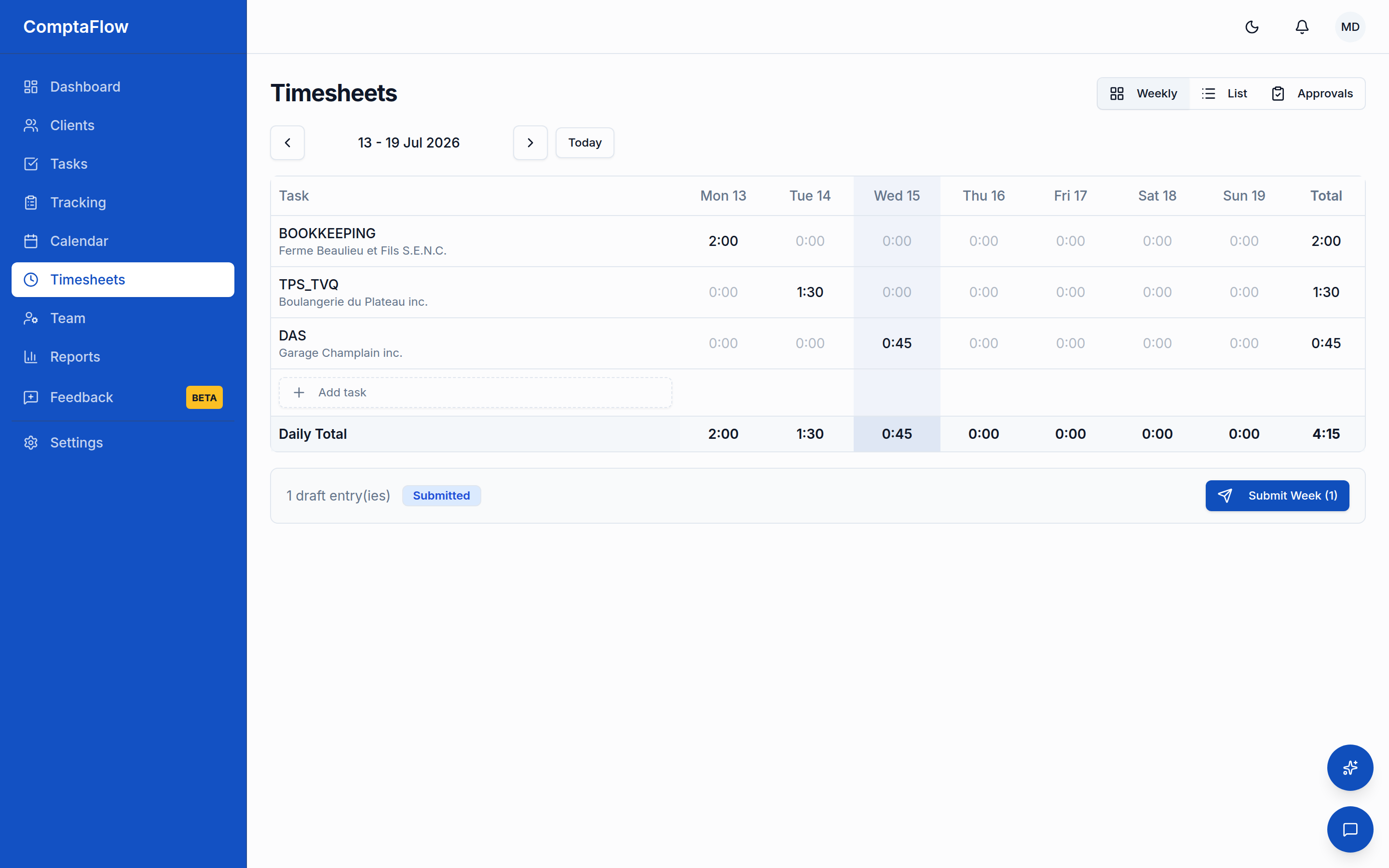Click the Today button
This screenshot has height=868, width=1389.
point(585,143)
